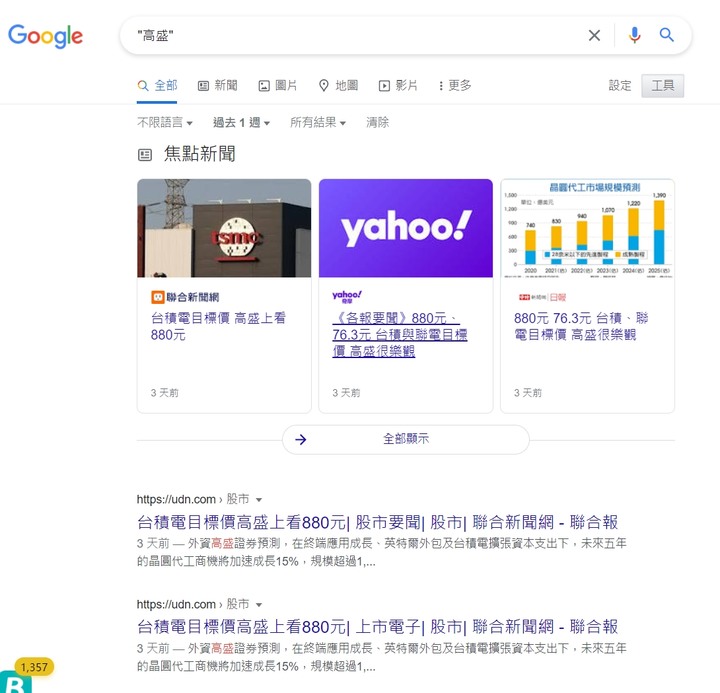Switch to the 地圖 tab
720x693 pixels.
tap(338, 85)
